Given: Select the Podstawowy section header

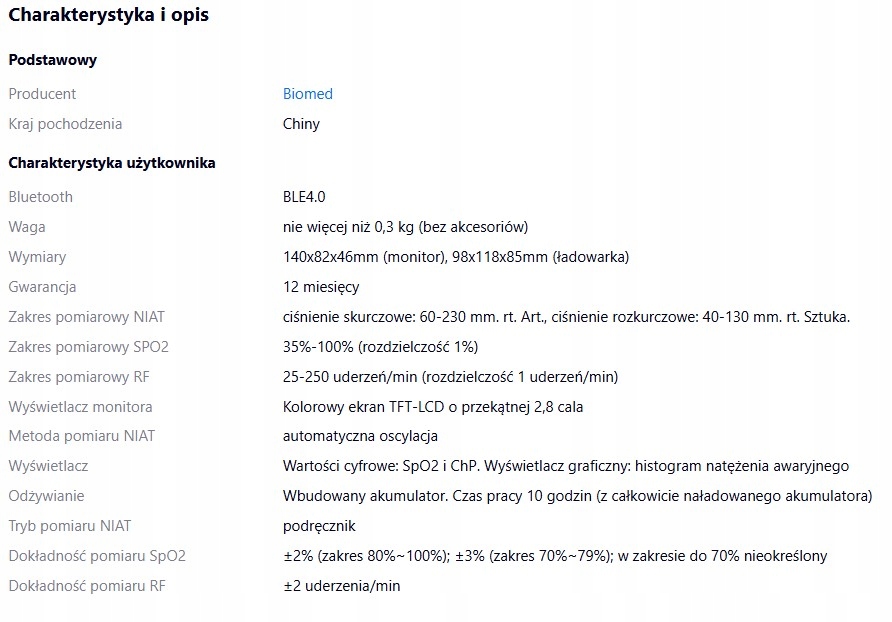Looking at the screenshot, I should pos(52,60).
